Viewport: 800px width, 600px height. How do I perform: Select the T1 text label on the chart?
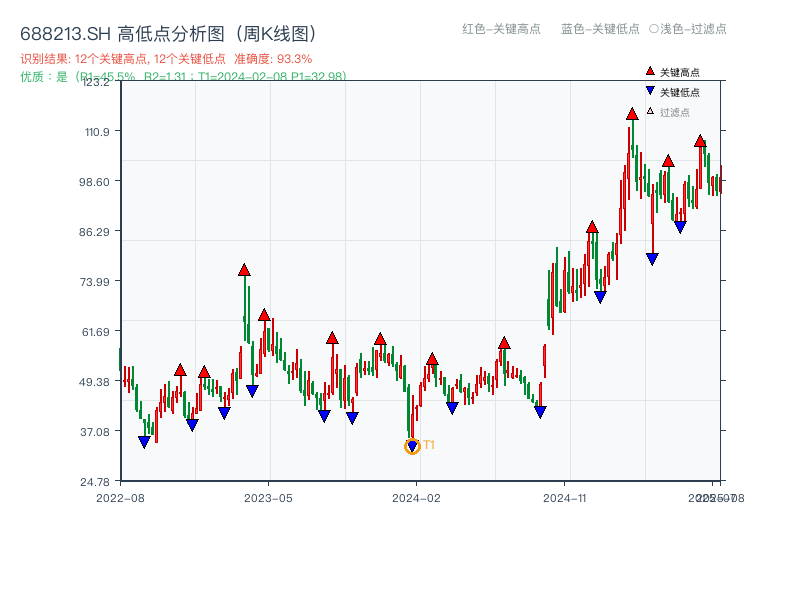click(427, 442)
